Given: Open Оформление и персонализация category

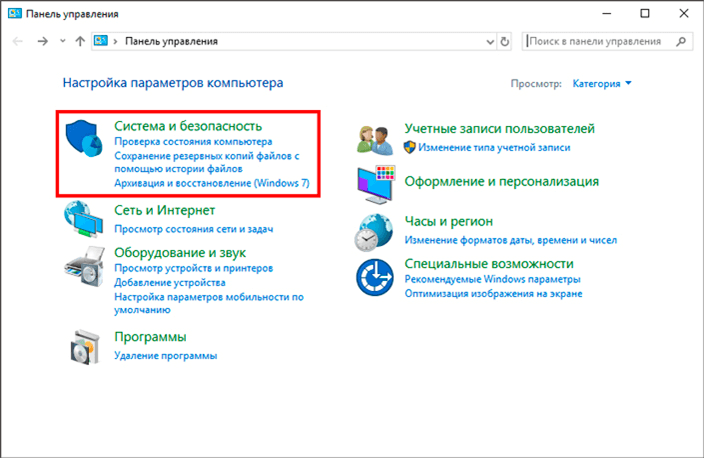Looking at the screenshot, I should tap(502, 181).
